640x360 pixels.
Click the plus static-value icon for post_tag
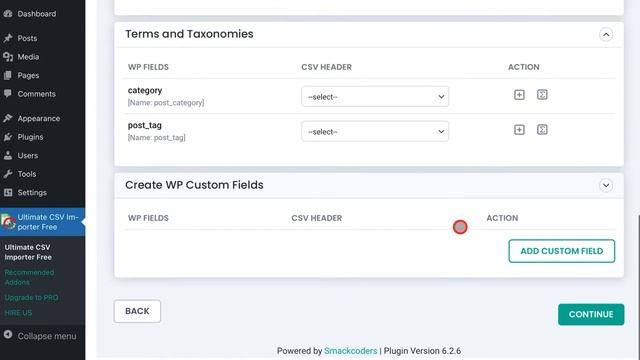(x=519, y=130)
